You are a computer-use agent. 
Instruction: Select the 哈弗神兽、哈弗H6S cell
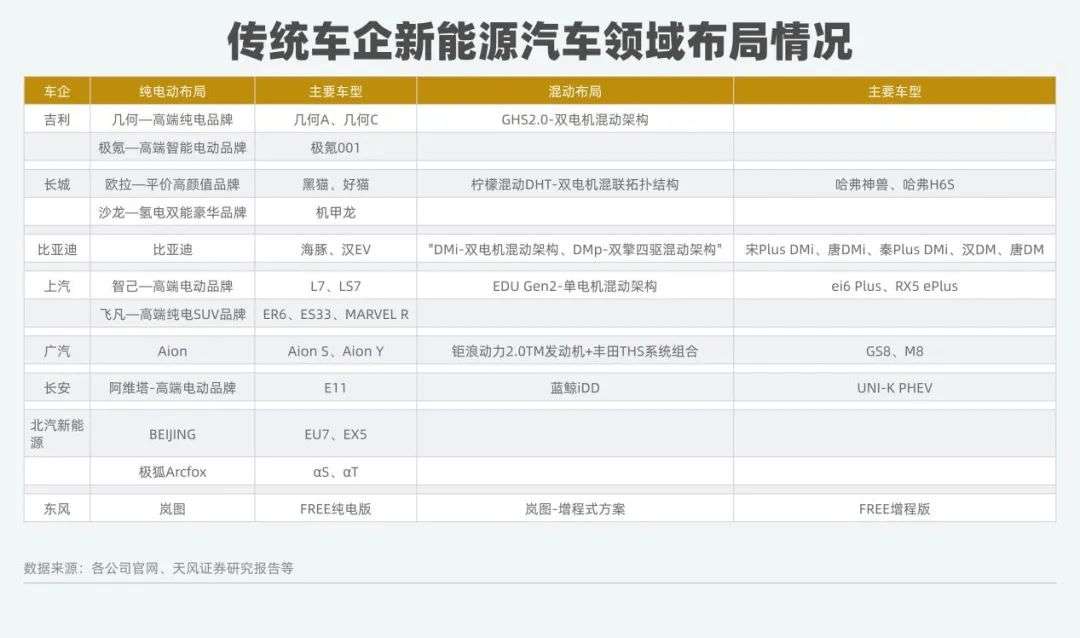pos(894,184)
